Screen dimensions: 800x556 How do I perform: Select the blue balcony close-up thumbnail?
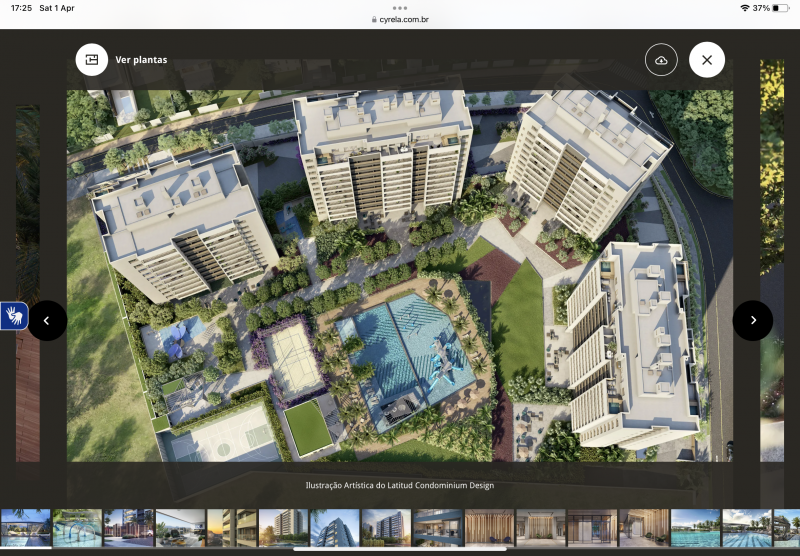click(438, 528)
